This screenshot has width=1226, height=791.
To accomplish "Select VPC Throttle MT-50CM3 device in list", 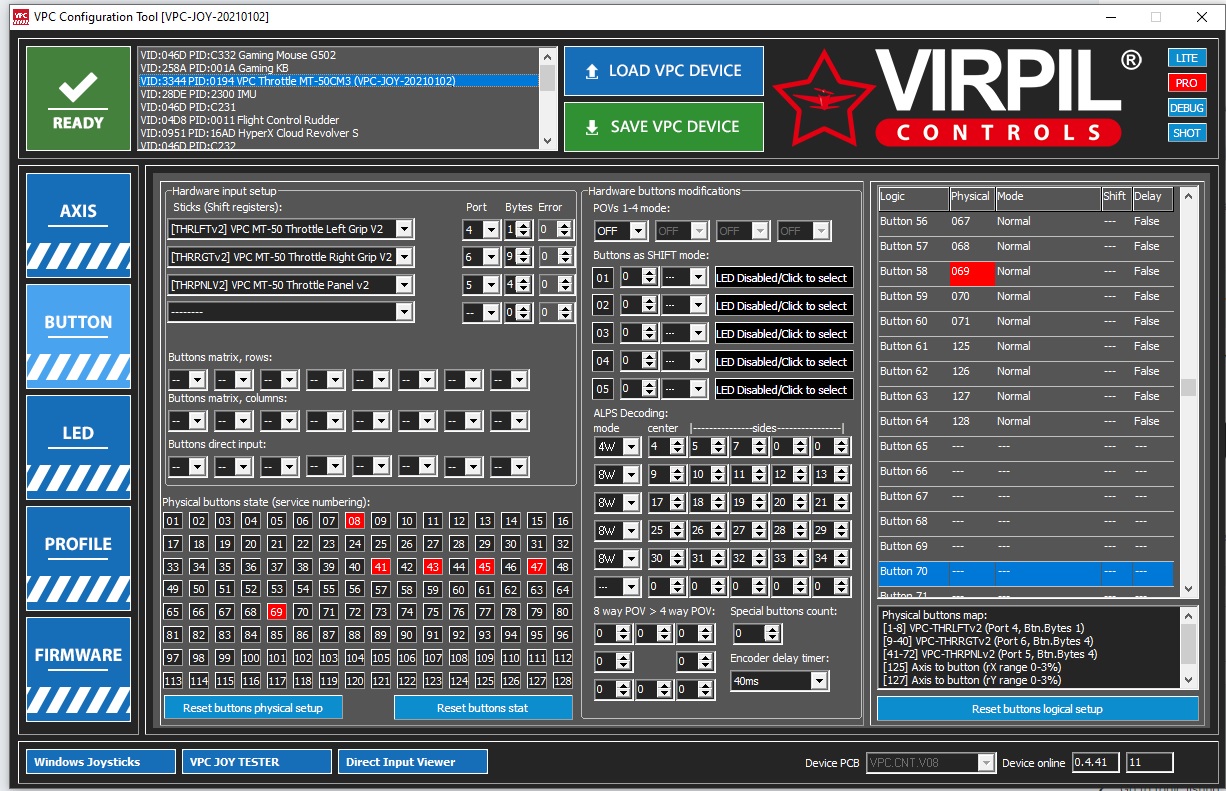I will pos(338,81).
